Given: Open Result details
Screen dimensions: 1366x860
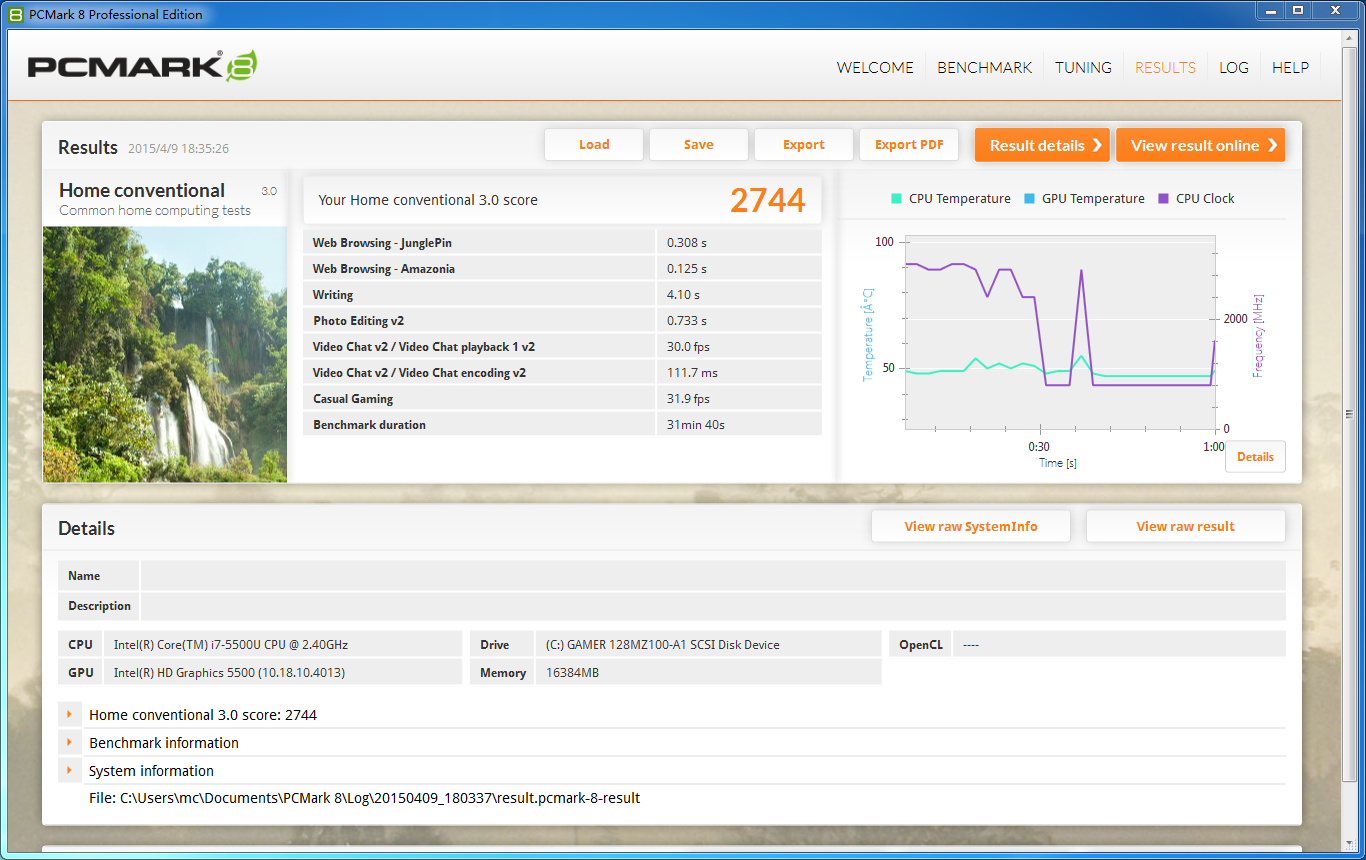Looking at the screenshot, I should click(x=1042, y=145).
